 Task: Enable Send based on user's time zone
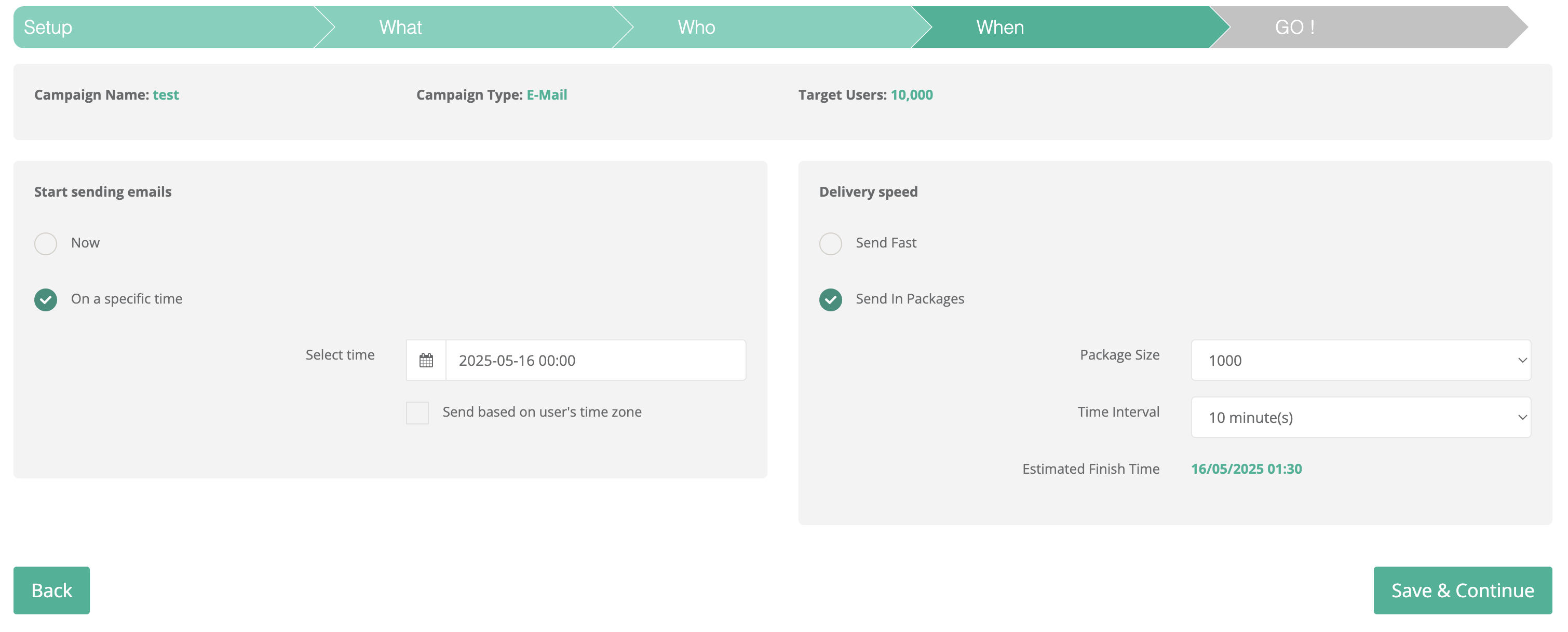(x=417, y=413)
